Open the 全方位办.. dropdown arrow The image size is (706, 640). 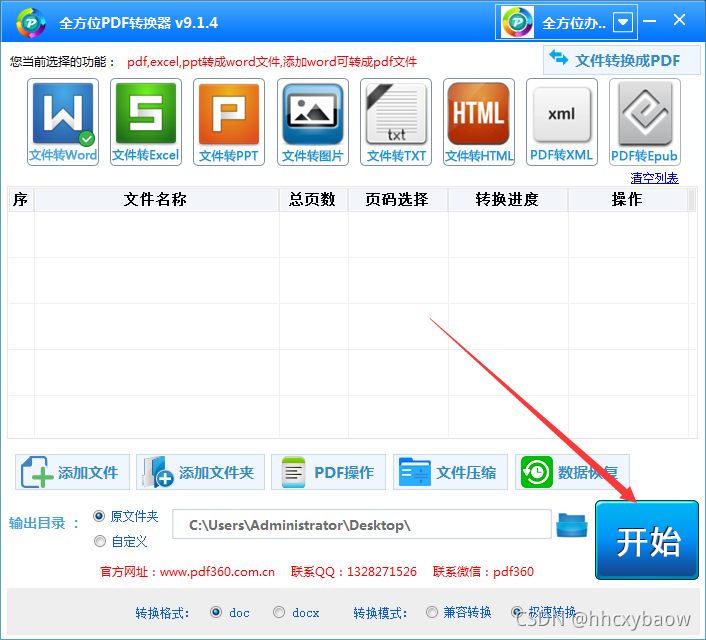(x=623, y=22)
